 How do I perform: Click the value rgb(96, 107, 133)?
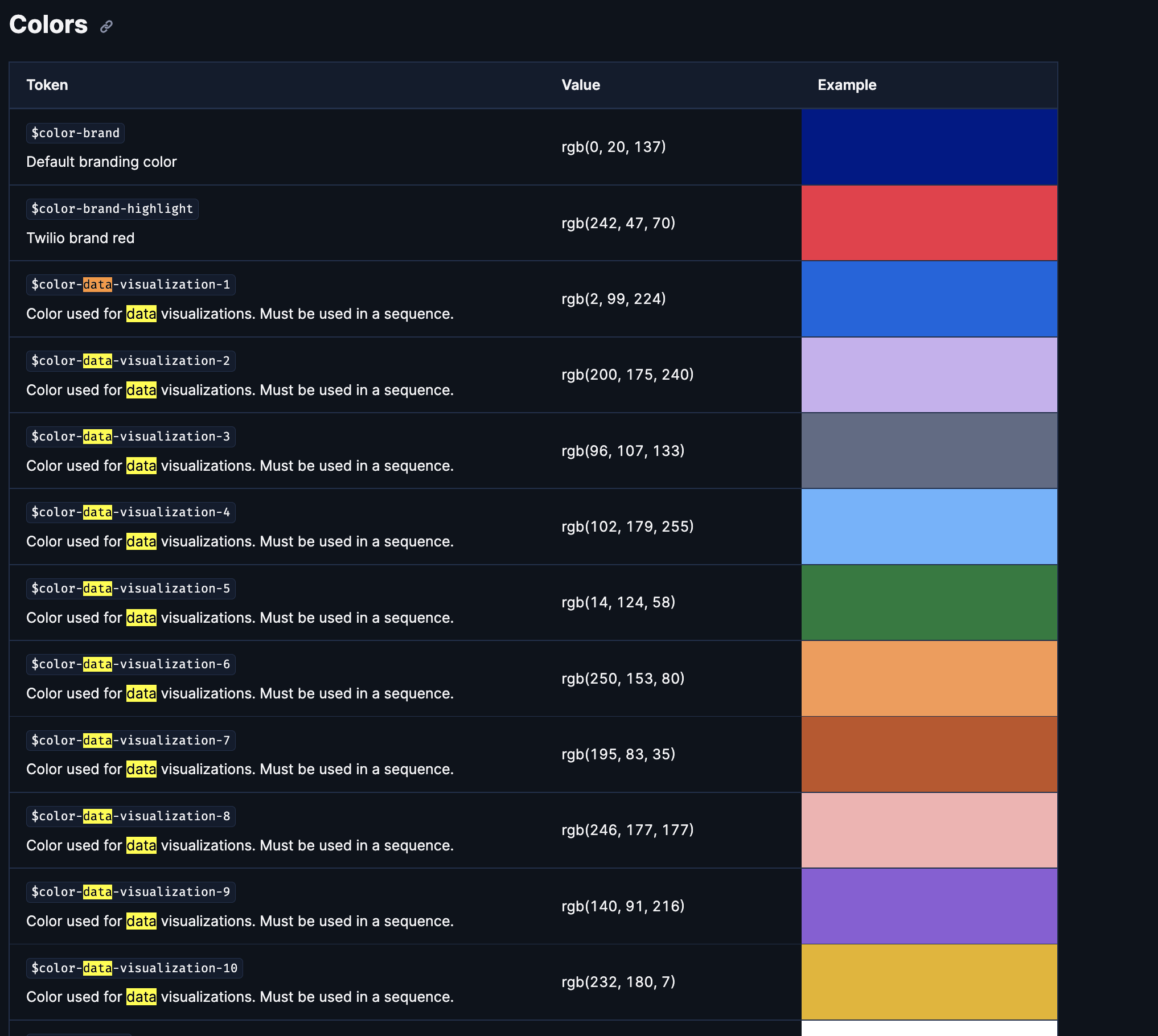623,451
